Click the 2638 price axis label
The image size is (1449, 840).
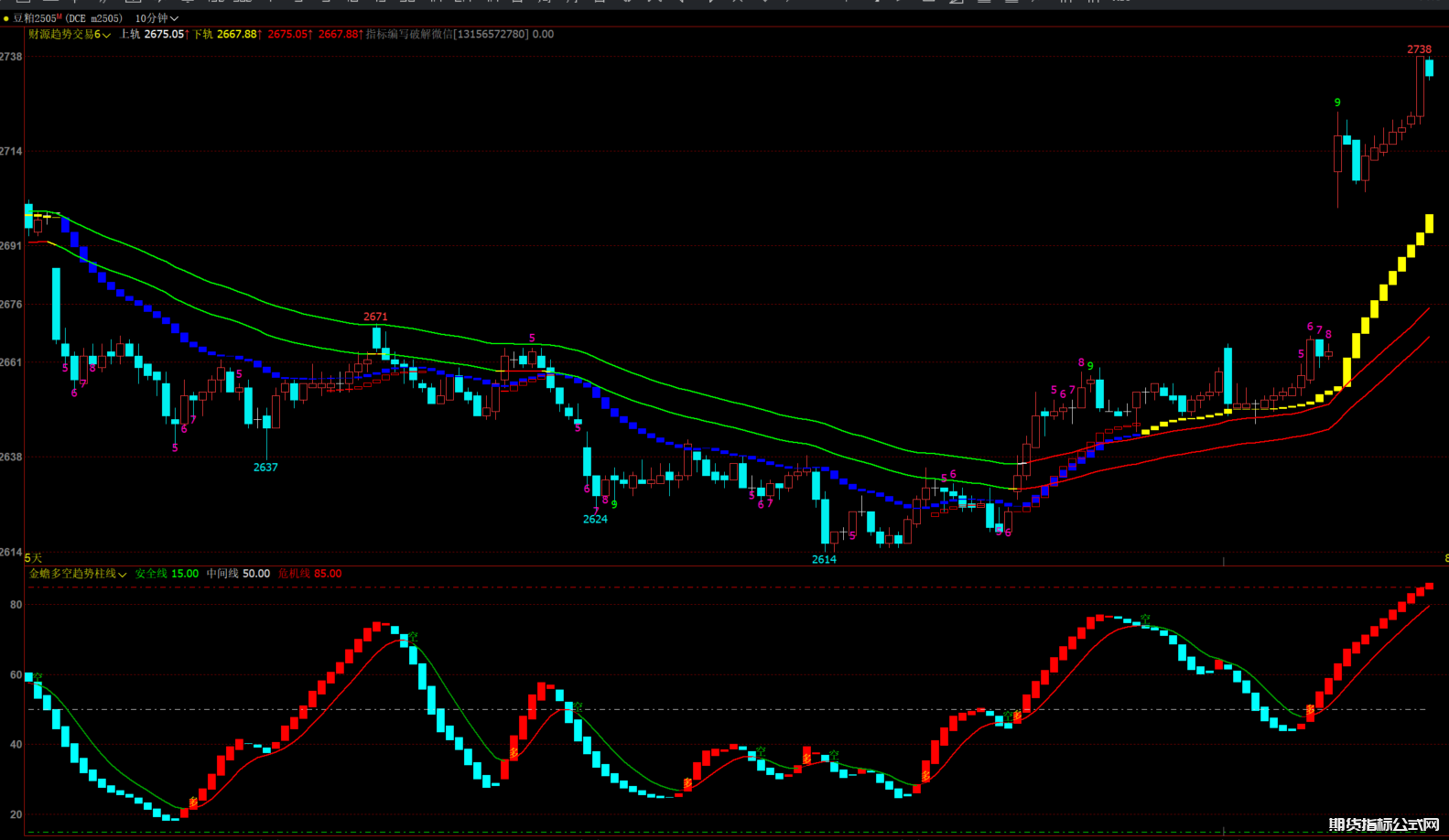coord(11,457)
